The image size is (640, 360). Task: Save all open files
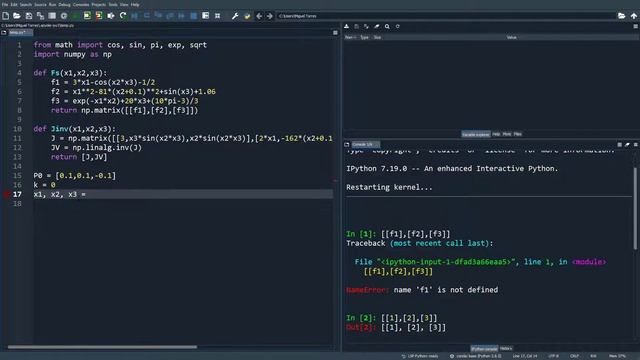pos(40,16)
